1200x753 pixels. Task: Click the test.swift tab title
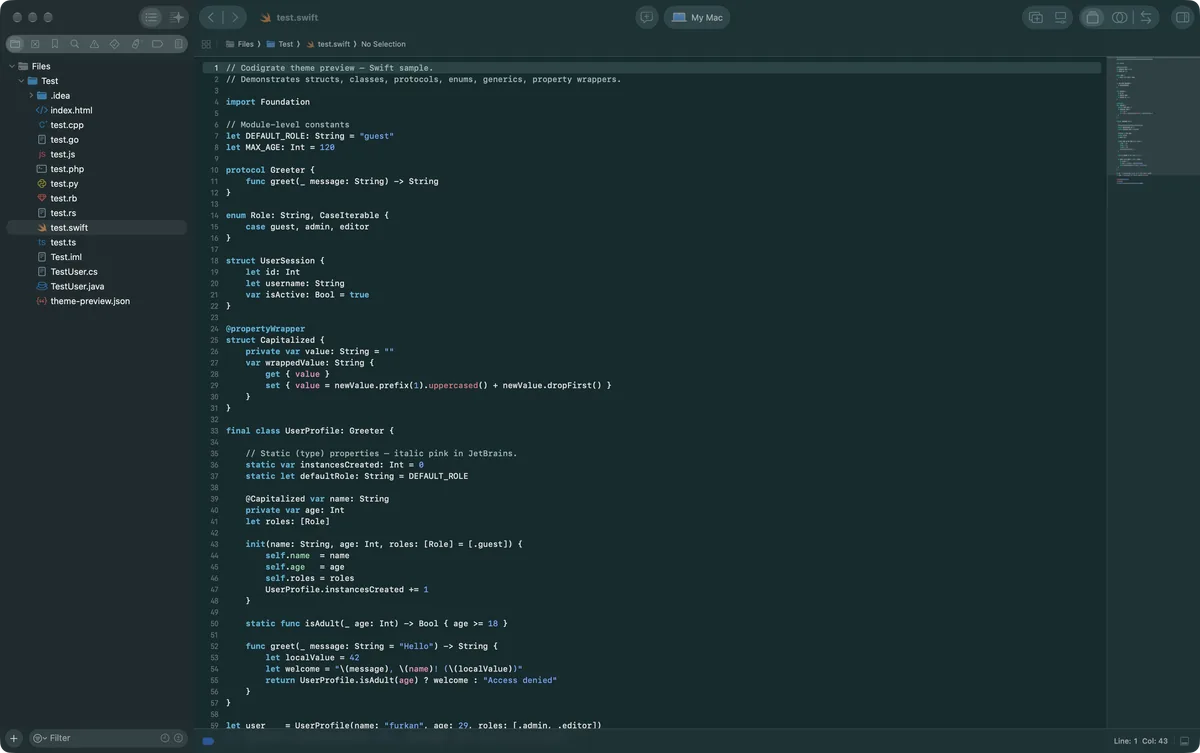coord(297,18)
